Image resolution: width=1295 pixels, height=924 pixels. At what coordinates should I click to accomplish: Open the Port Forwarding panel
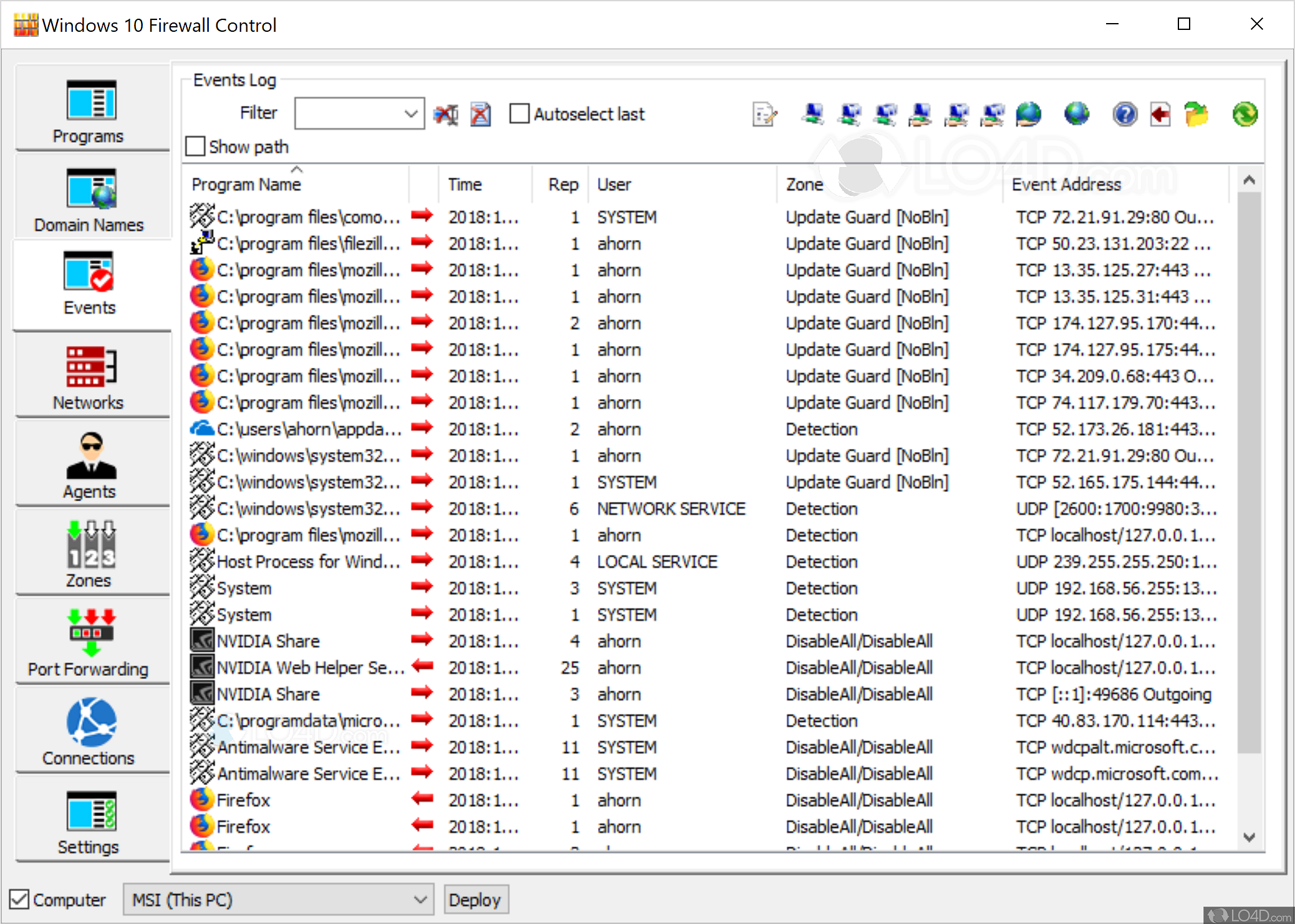point(89,641)
